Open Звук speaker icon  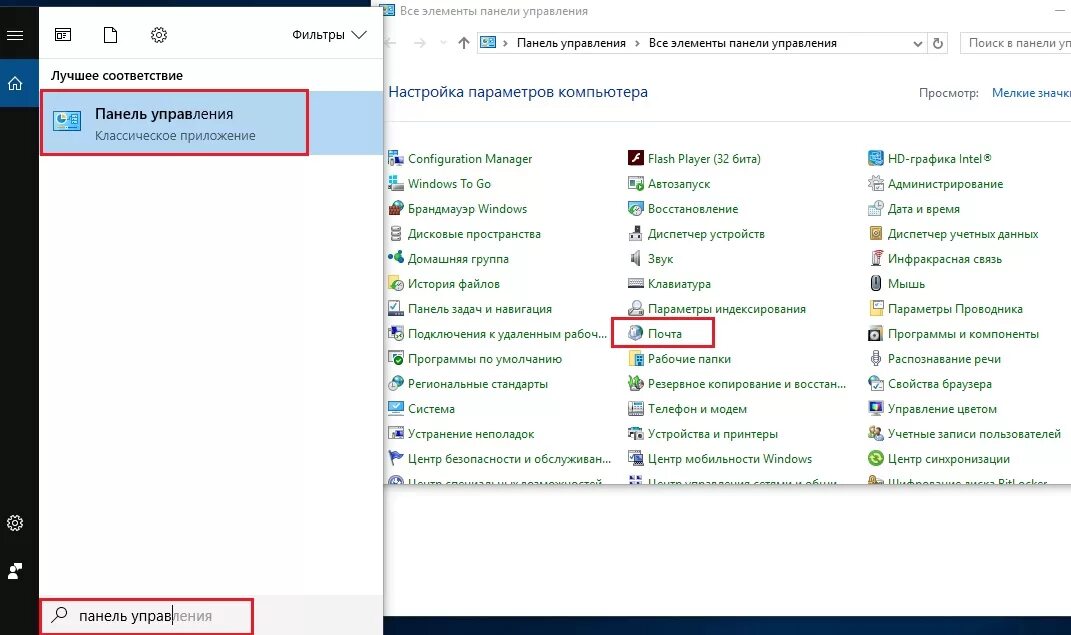coord(635,258)
